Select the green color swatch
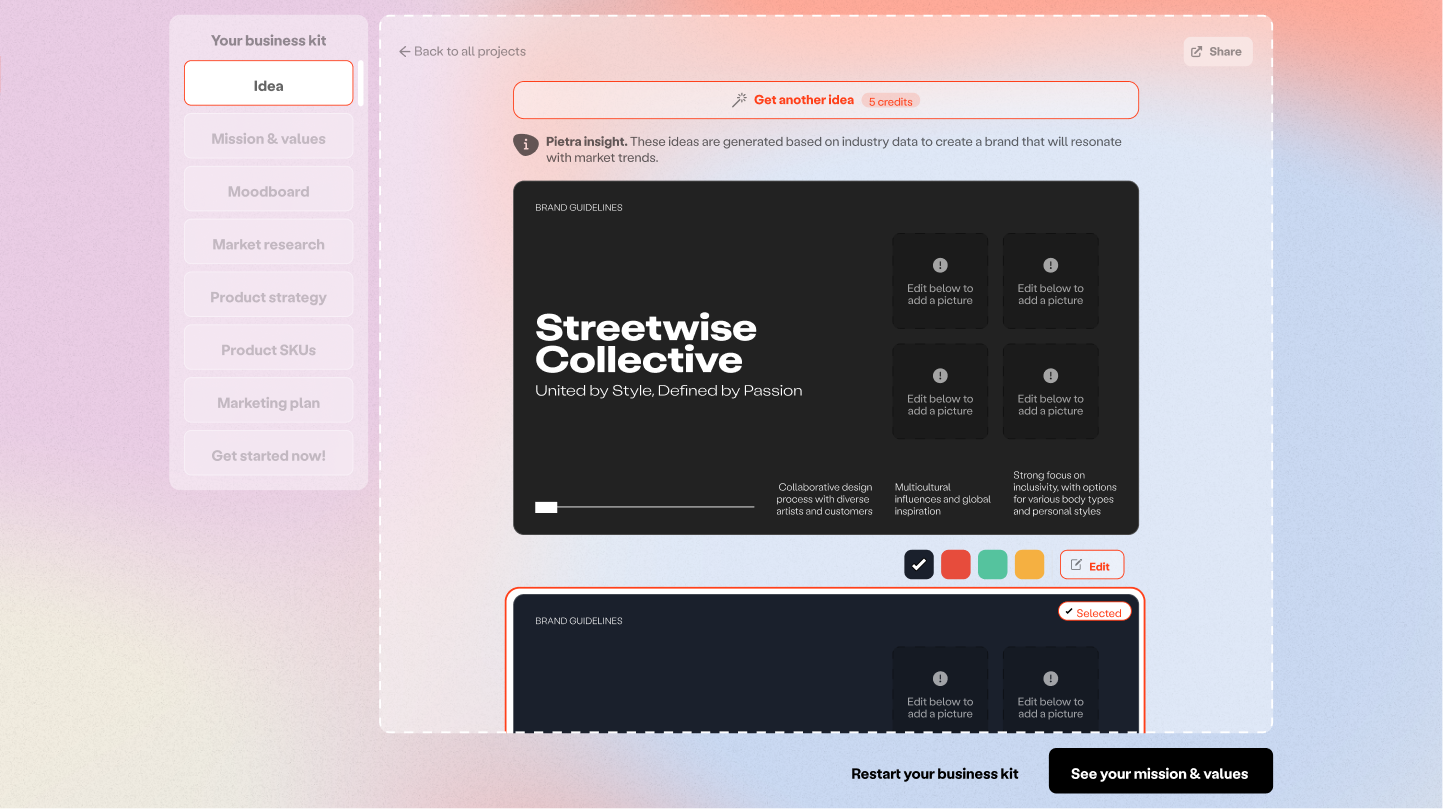Screen dimensions: 1443x809 tap(992, 564)
